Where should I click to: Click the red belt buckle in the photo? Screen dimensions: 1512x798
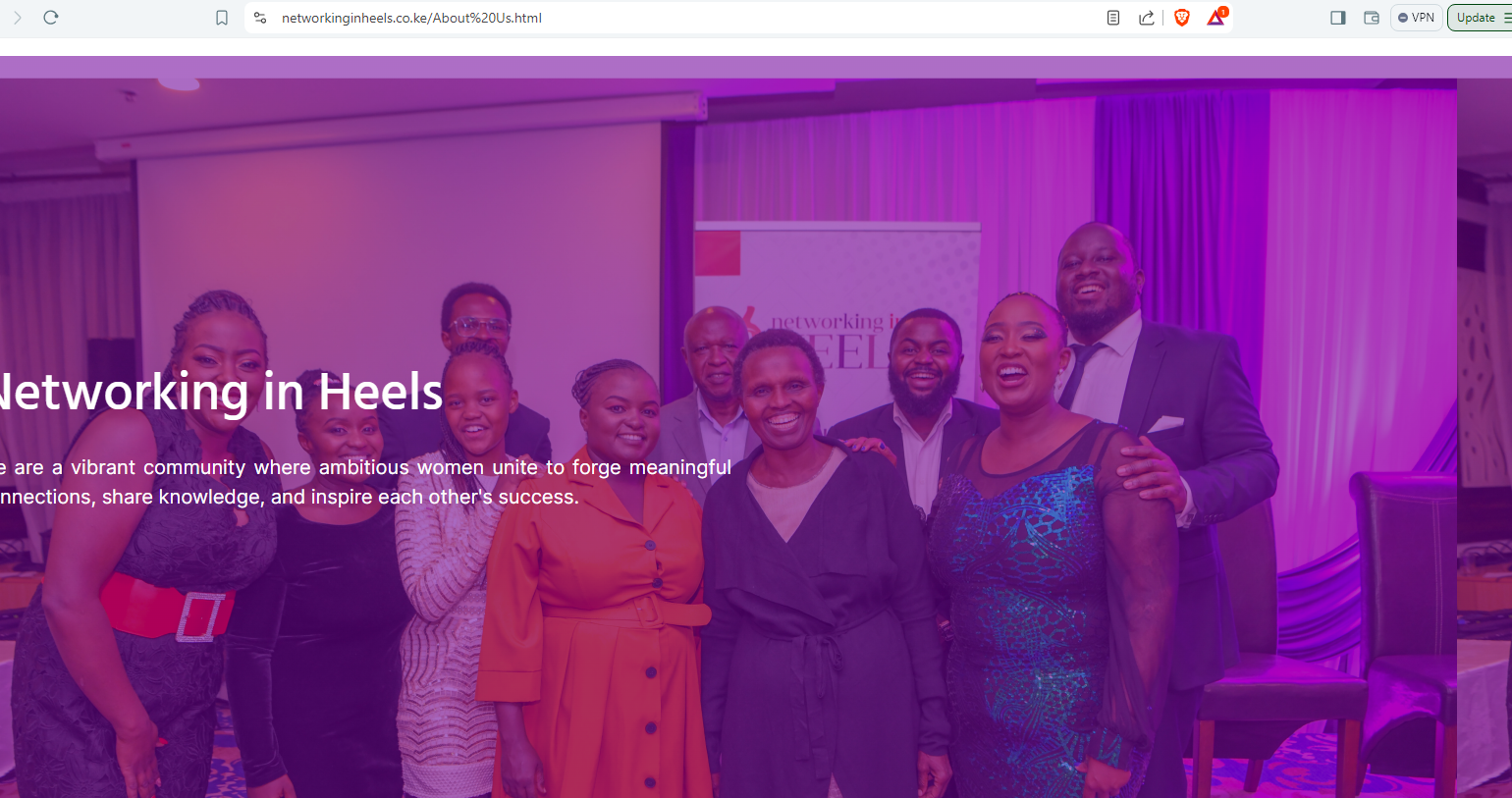click(200, 617)
